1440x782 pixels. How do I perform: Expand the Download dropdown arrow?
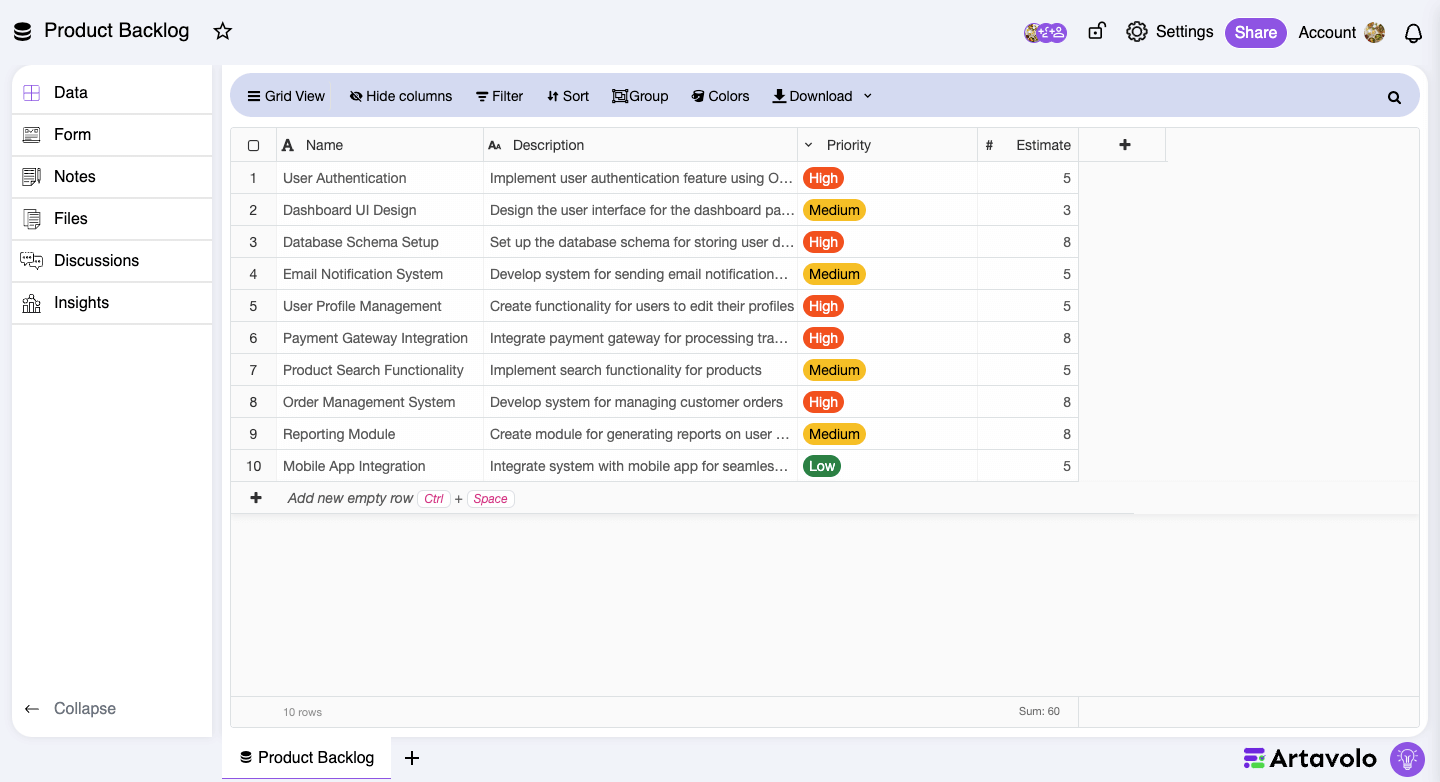pos(867,96)
